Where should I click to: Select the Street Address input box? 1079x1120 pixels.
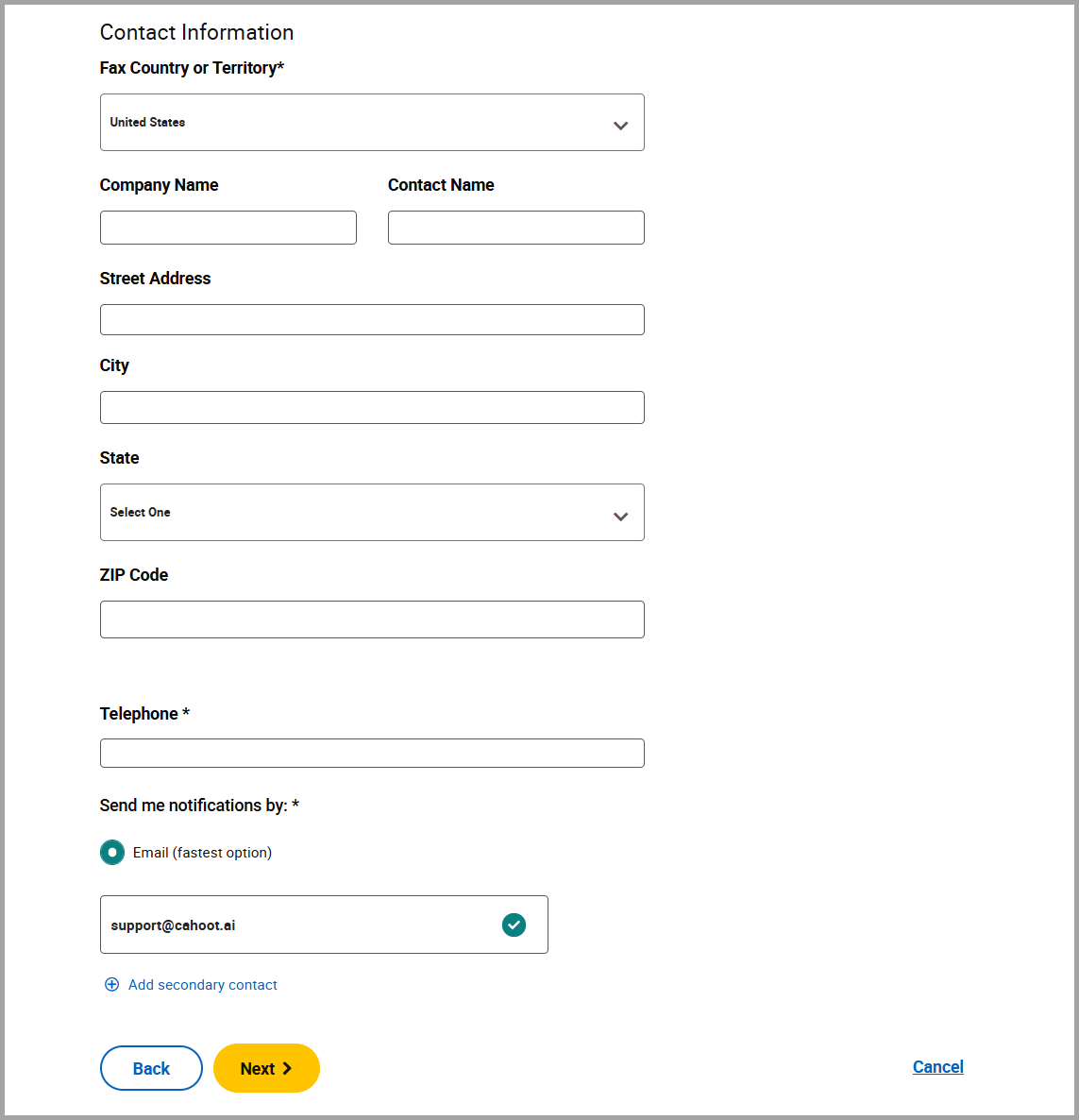coord(372,319)
